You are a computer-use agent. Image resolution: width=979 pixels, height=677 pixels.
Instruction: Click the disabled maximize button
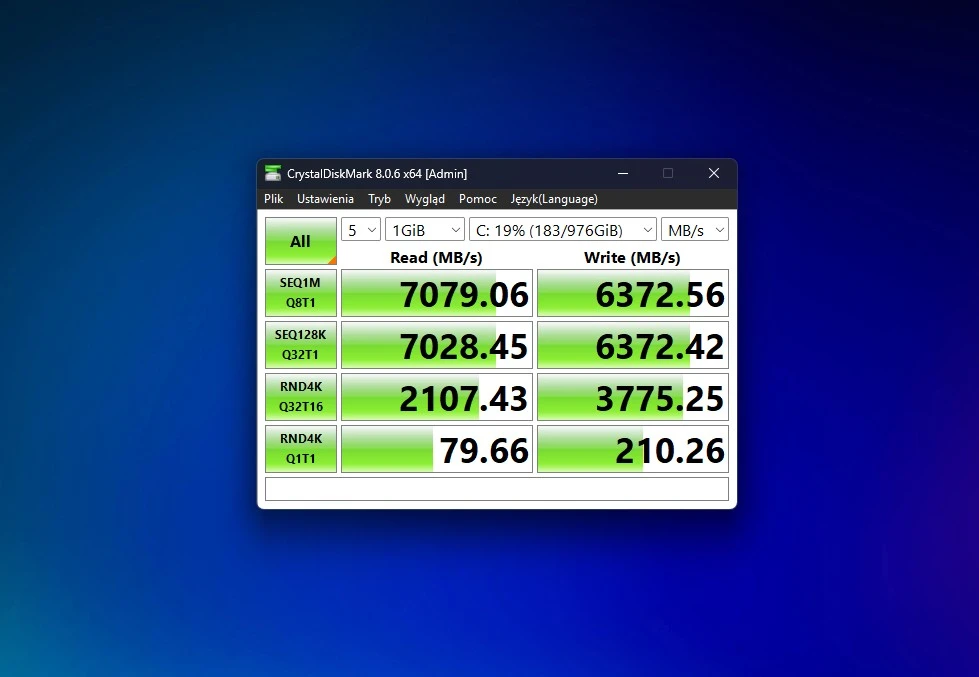(x=667, y=173)
